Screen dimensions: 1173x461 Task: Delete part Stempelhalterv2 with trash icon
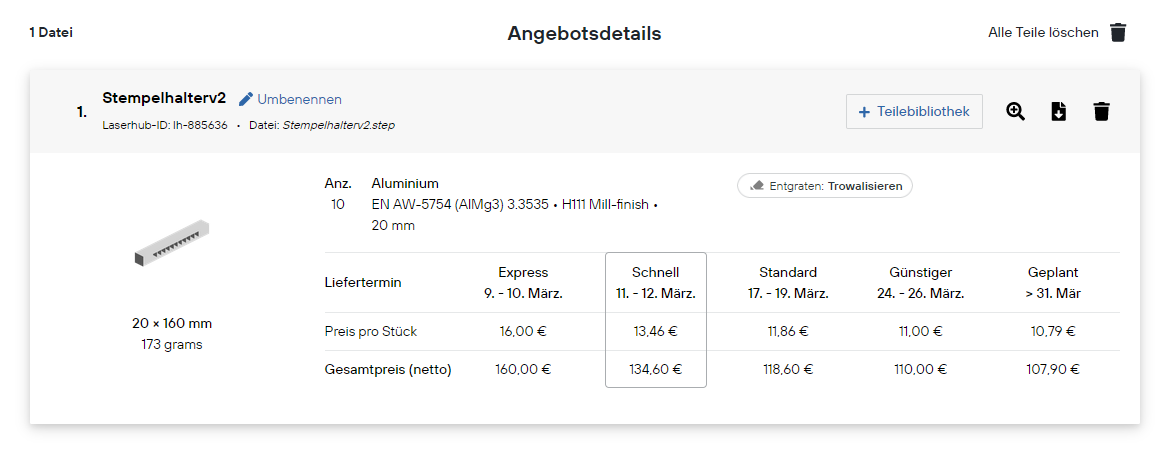pos(1101,112)
